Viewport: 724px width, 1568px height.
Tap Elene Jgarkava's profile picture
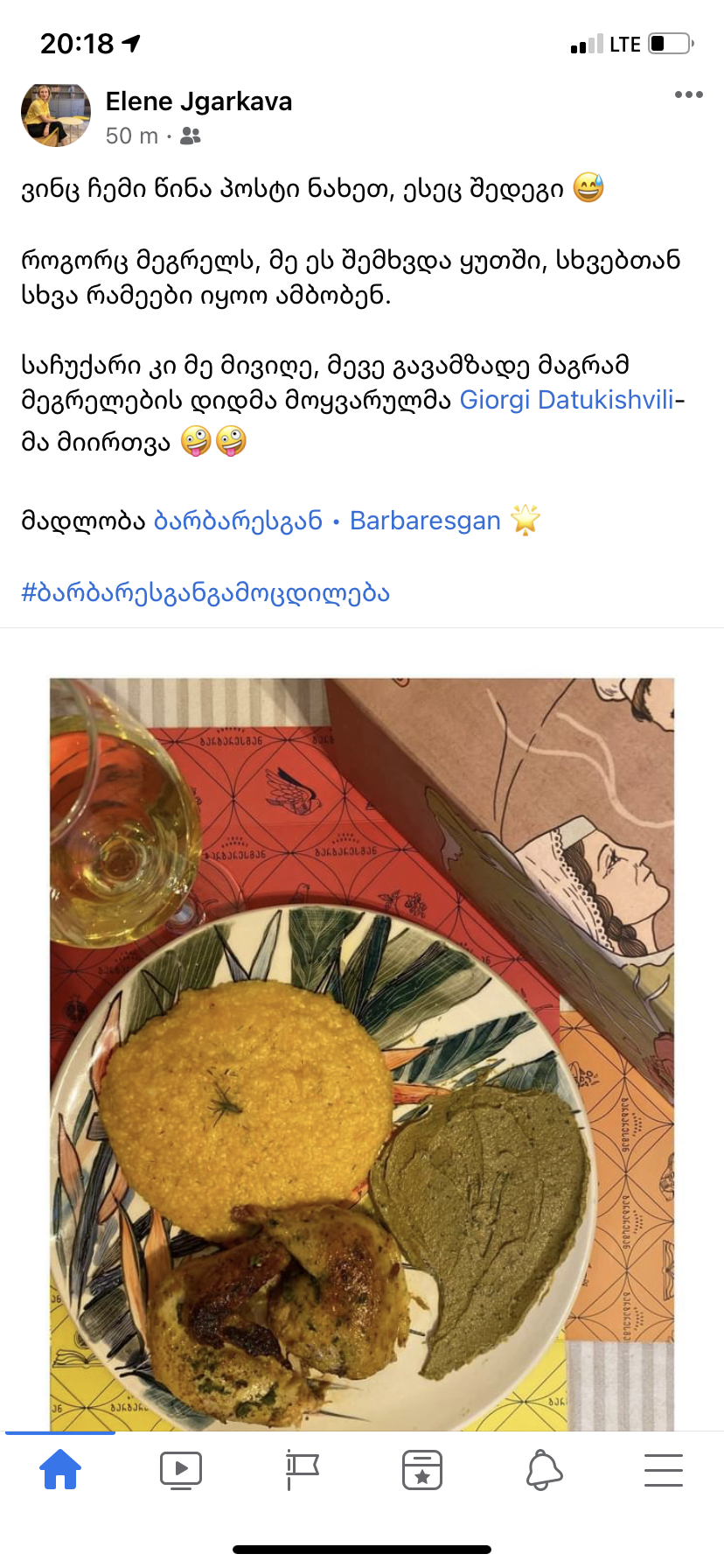pyautogui.click(x=56, y=115)
